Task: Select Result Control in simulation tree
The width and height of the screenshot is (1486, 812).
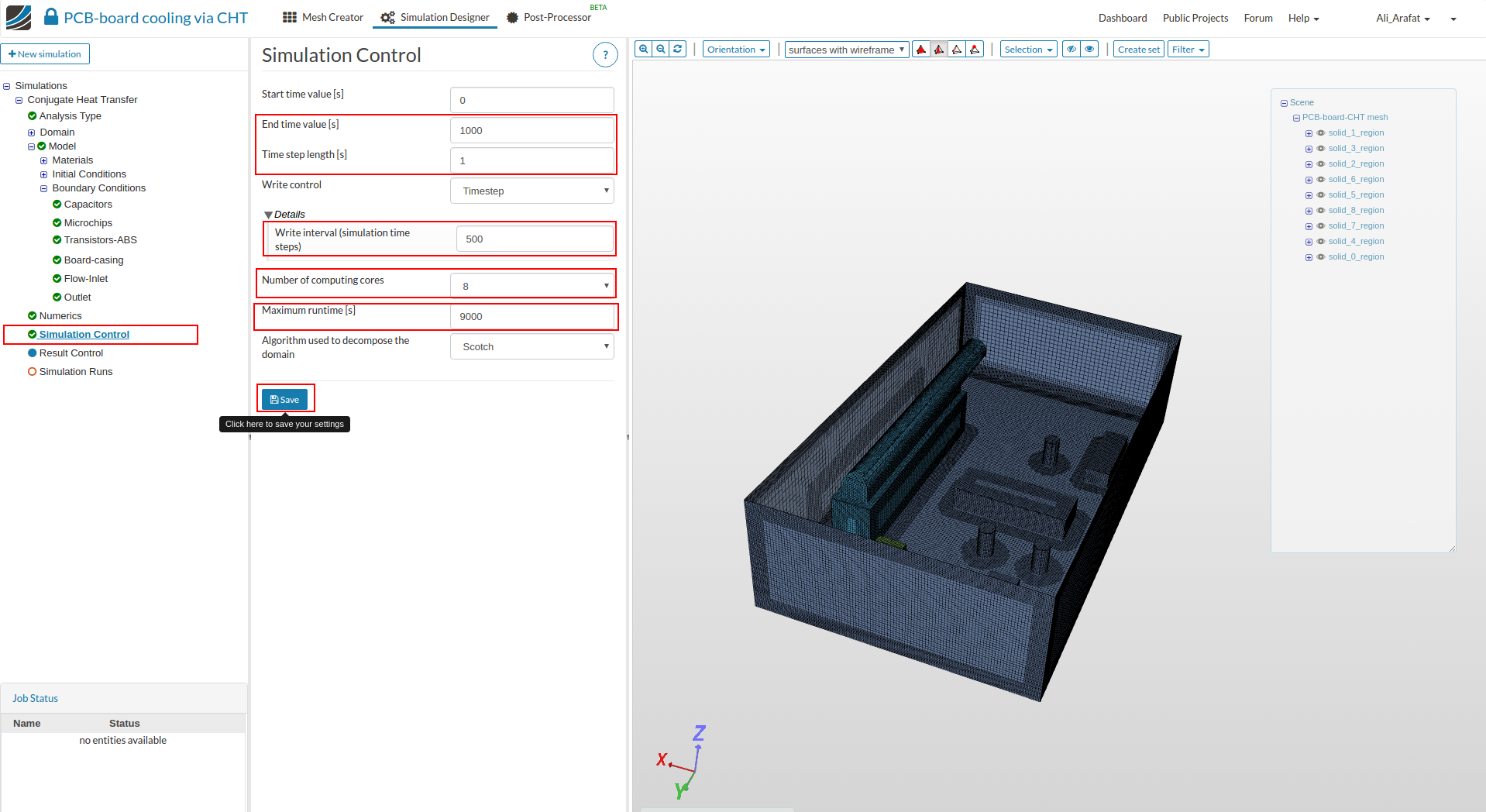Action: pyautogui.click(x=71, y=353)
